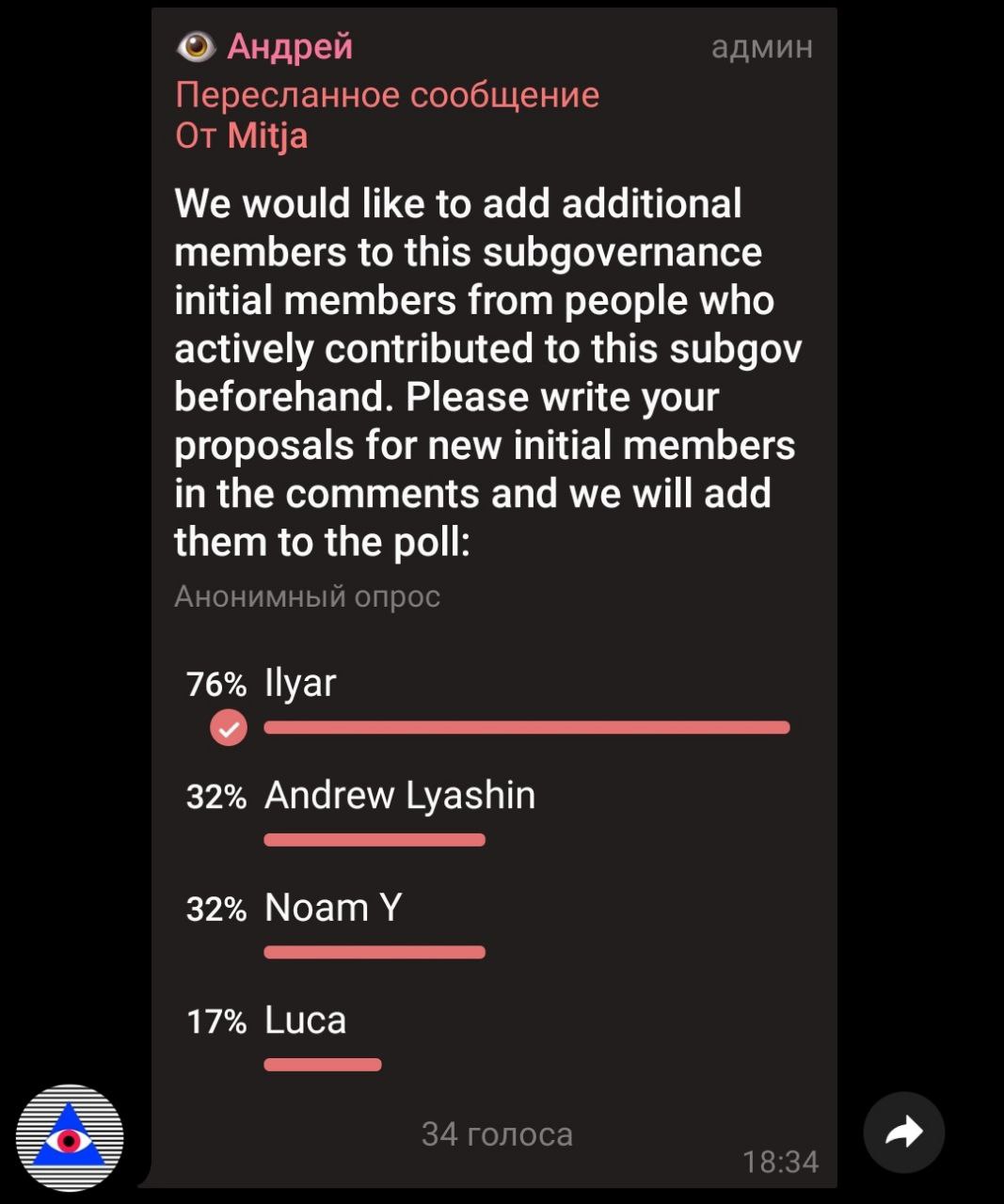1004x1204 pixels.
Task: Click the админ badge label
Action: (x=762, y=47)
